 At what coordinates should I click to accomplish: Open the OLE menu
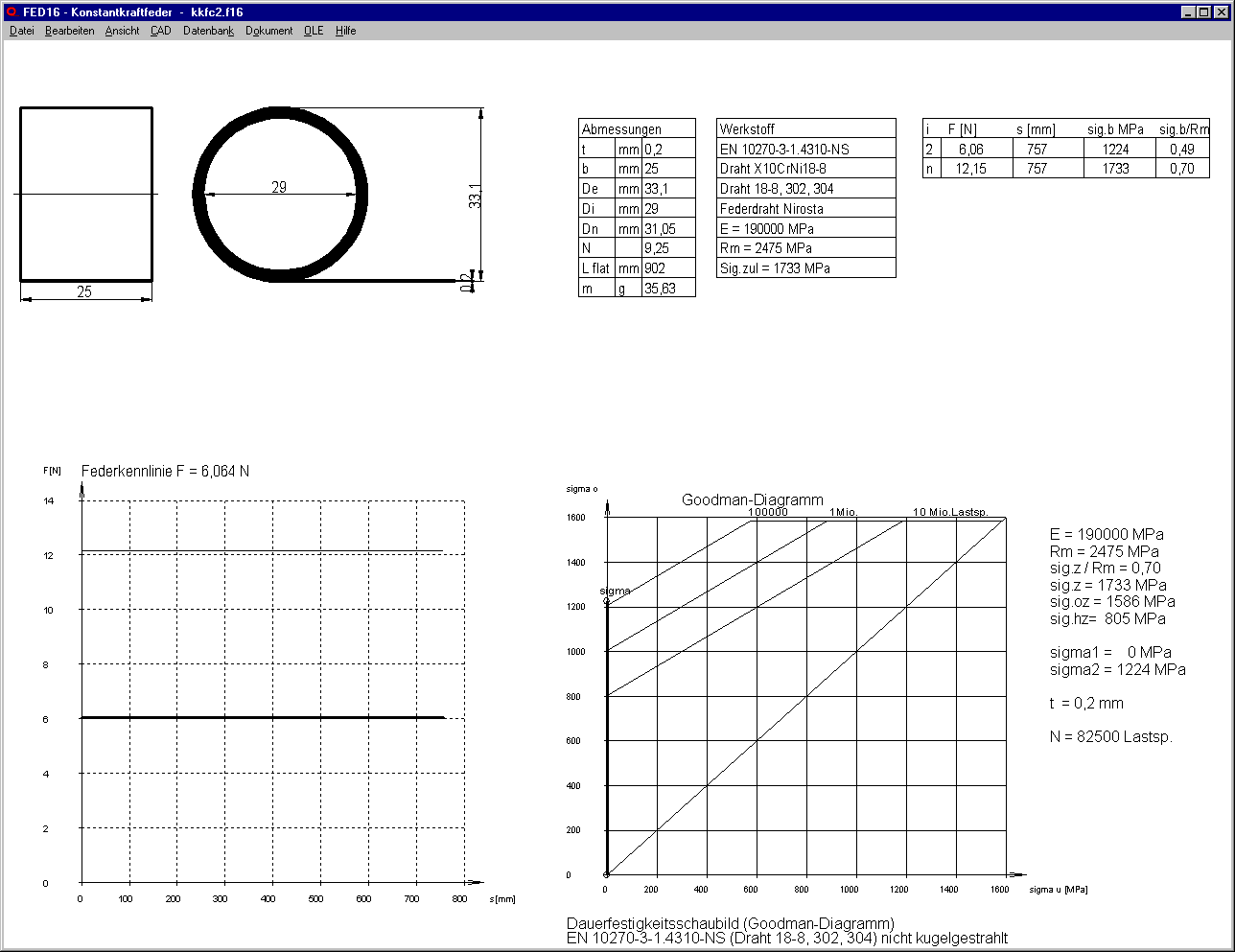tap(314, 31)
